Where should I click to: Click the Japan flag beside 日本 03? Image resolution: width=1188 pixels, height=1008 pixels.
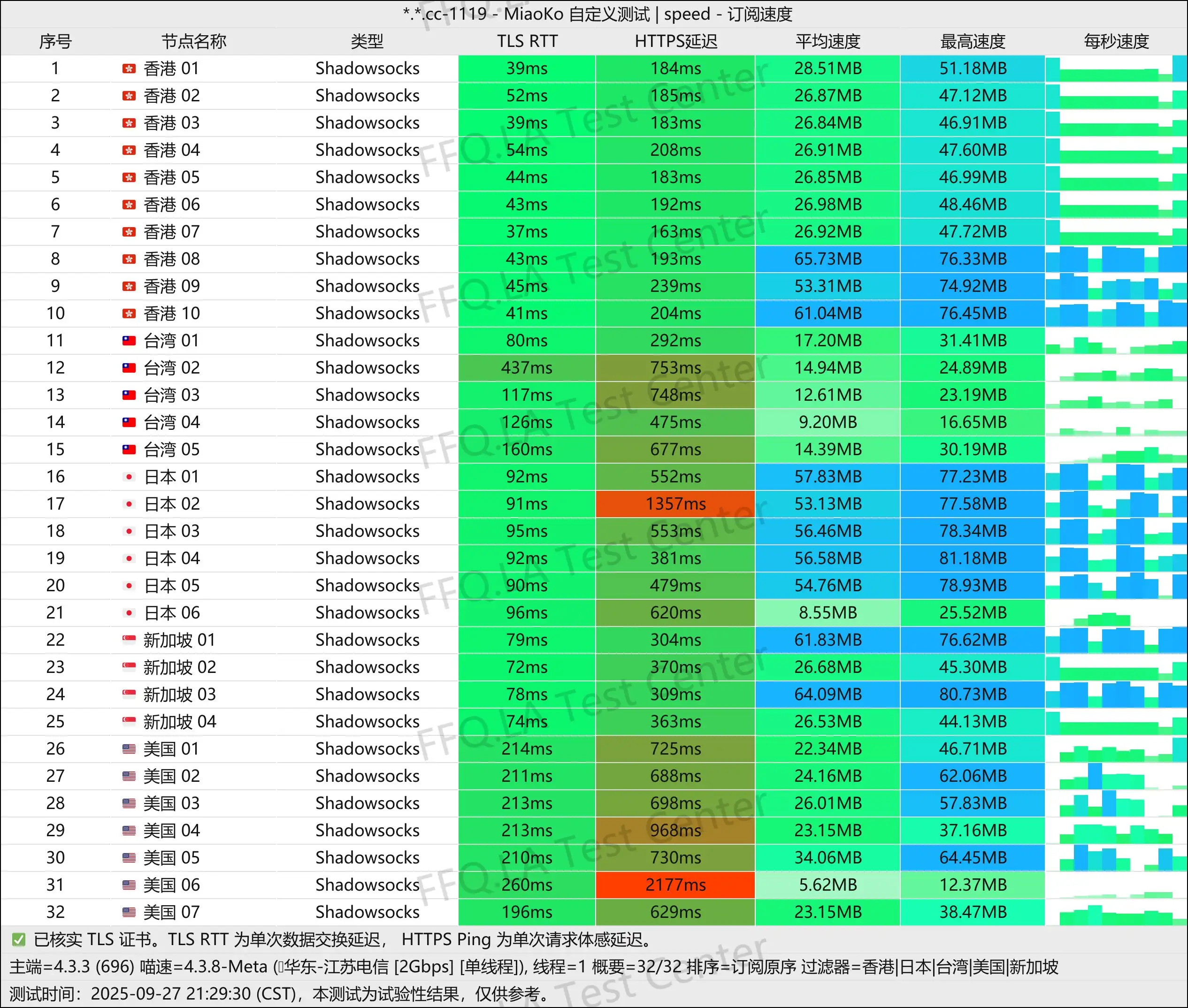tap(129, 531)
